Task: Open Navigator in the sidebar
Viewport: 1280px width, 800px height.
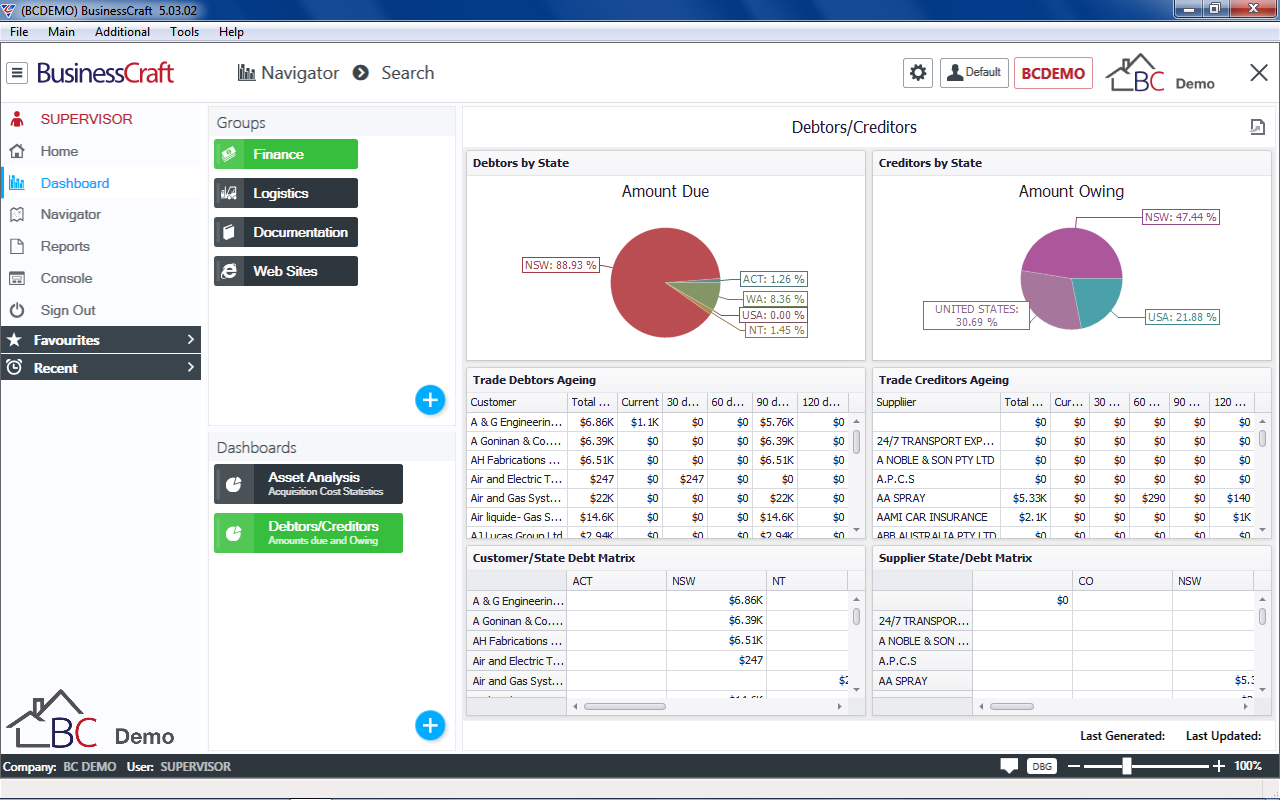Action: pos(70,214)
